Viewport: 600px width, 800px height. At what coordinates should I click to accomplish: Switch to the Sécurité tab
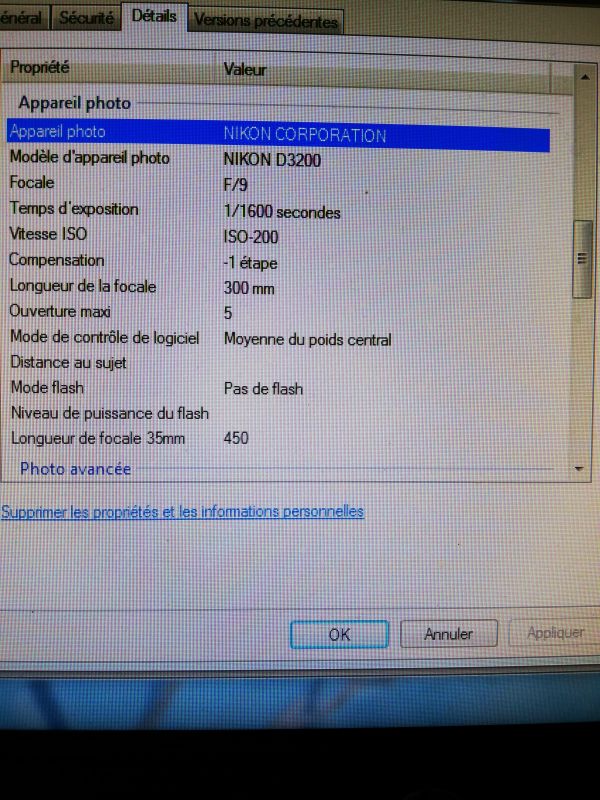point(86,18)
